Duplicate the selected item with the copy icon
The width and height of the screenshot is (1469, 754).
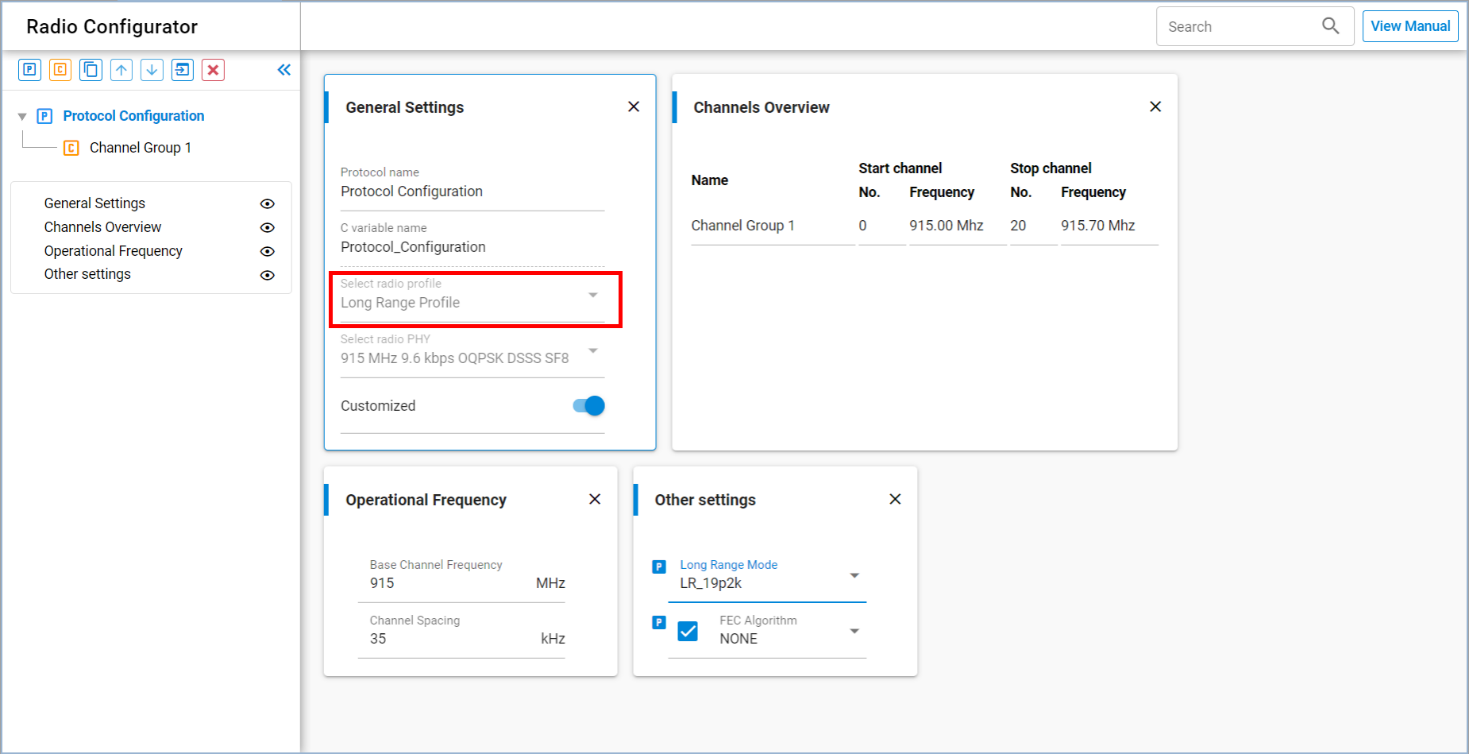(x=91, y=70)
